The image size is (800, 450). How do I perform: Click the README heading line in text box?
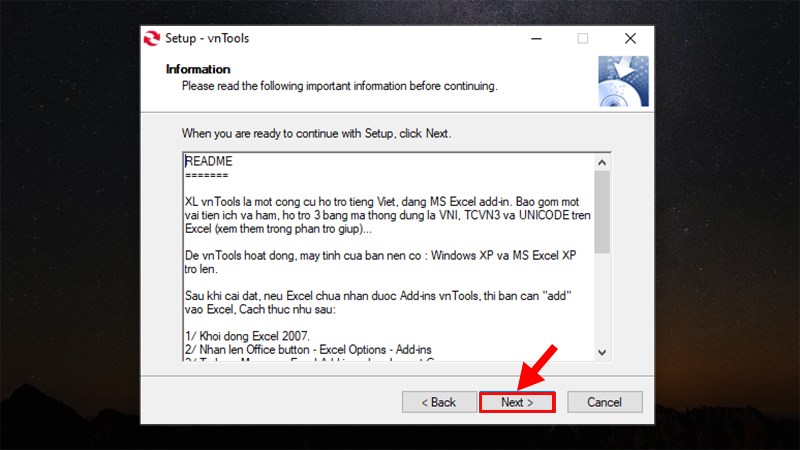[209, 160]
